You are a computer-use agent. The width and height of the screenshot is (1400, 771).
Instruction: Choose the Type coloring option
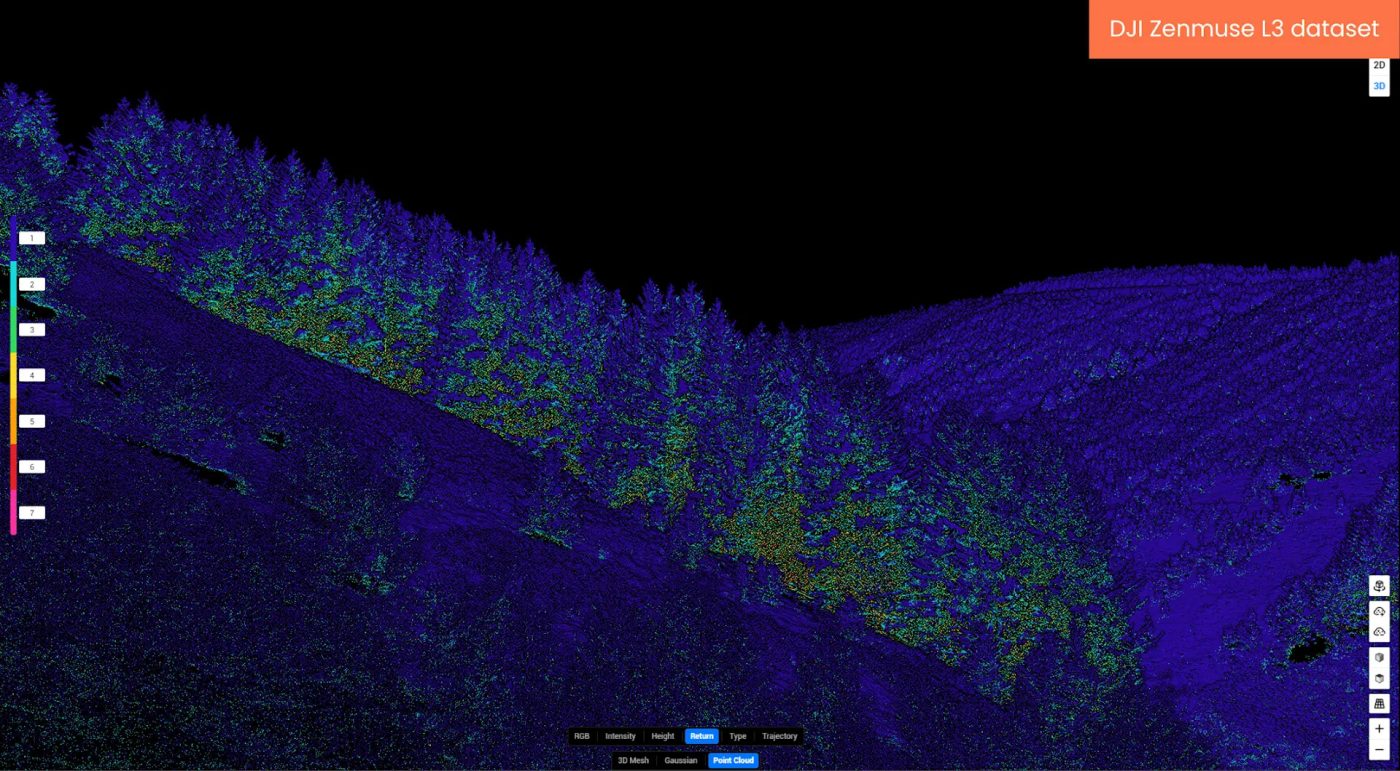738,736
